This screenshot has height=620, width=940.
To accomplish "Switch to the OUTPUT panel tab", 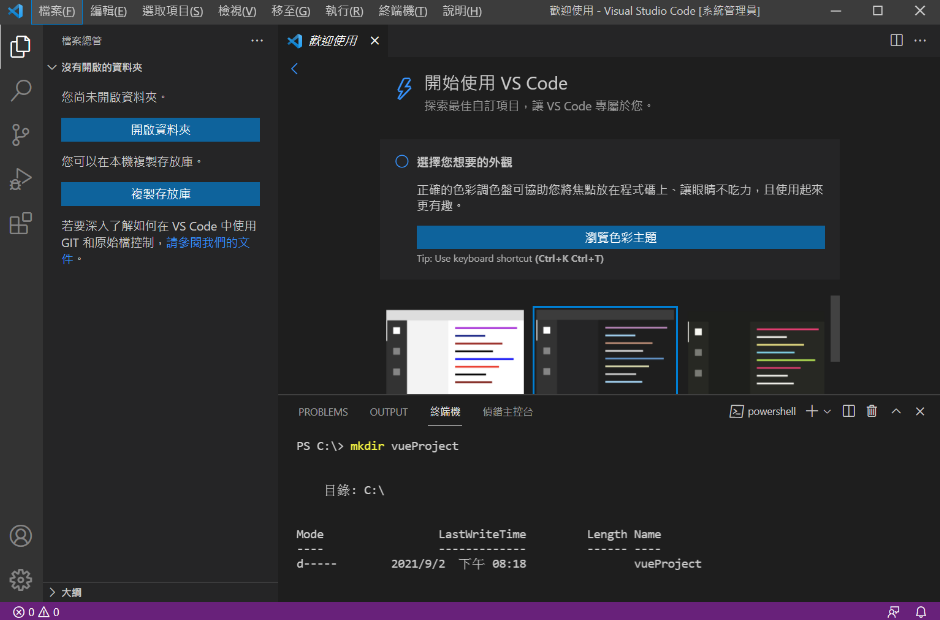I will (388, 412).
